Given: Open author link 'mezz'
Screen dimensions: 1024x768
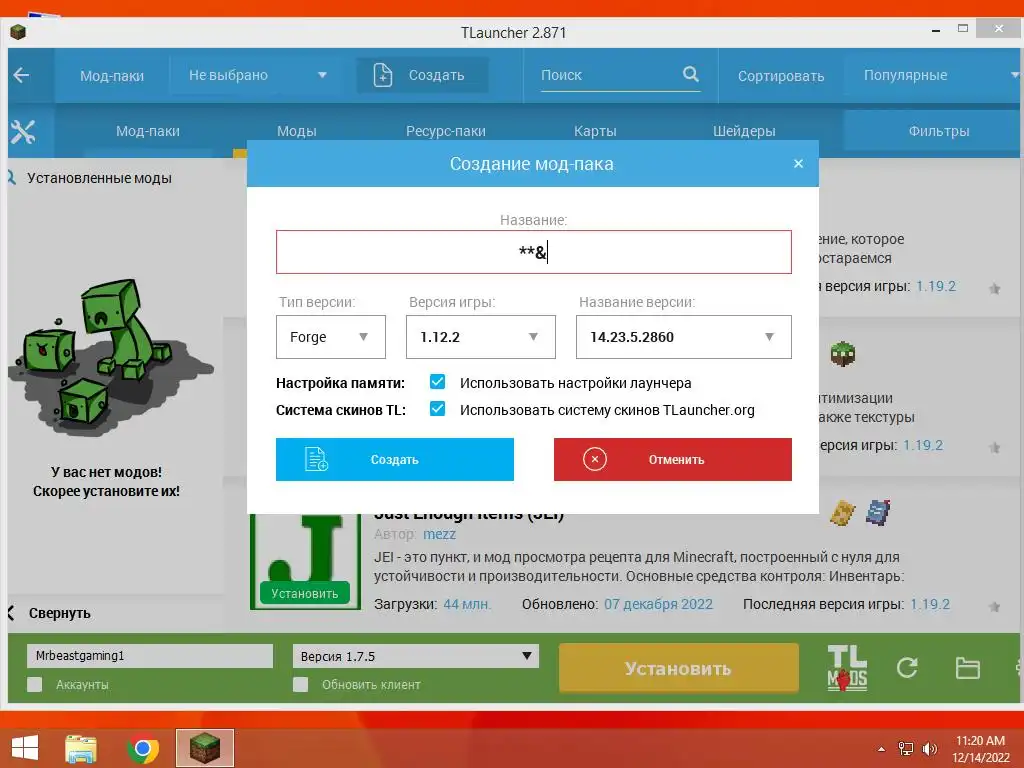Looking at the screenshot, I should click(440, 534).
